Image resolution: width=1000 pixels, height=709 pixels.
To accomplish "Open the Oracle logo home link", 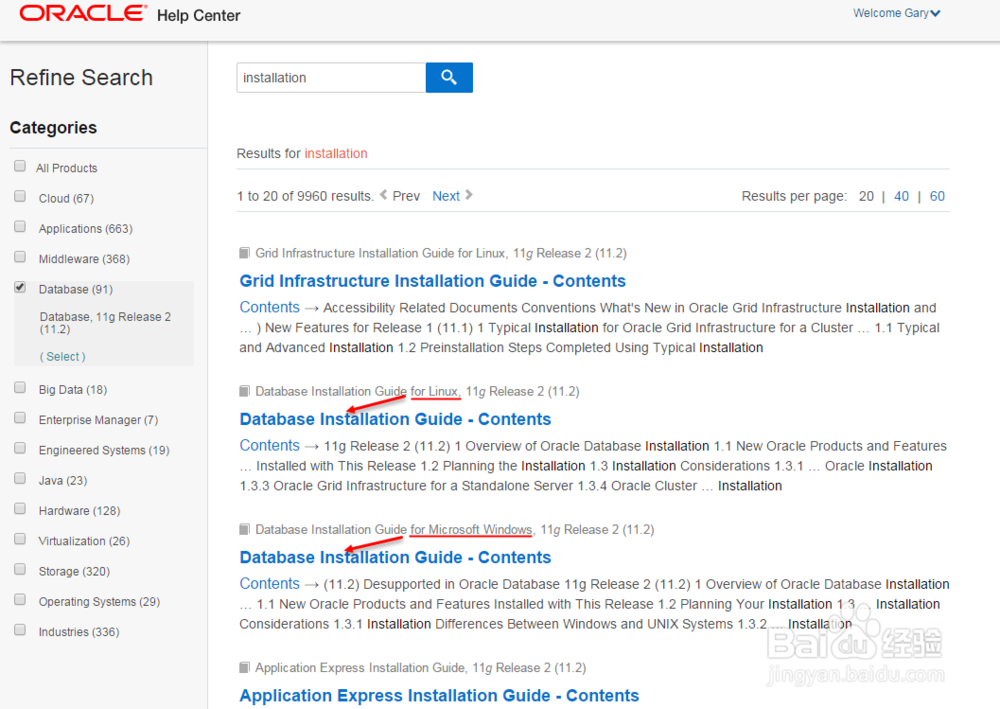I will (83, 13).
